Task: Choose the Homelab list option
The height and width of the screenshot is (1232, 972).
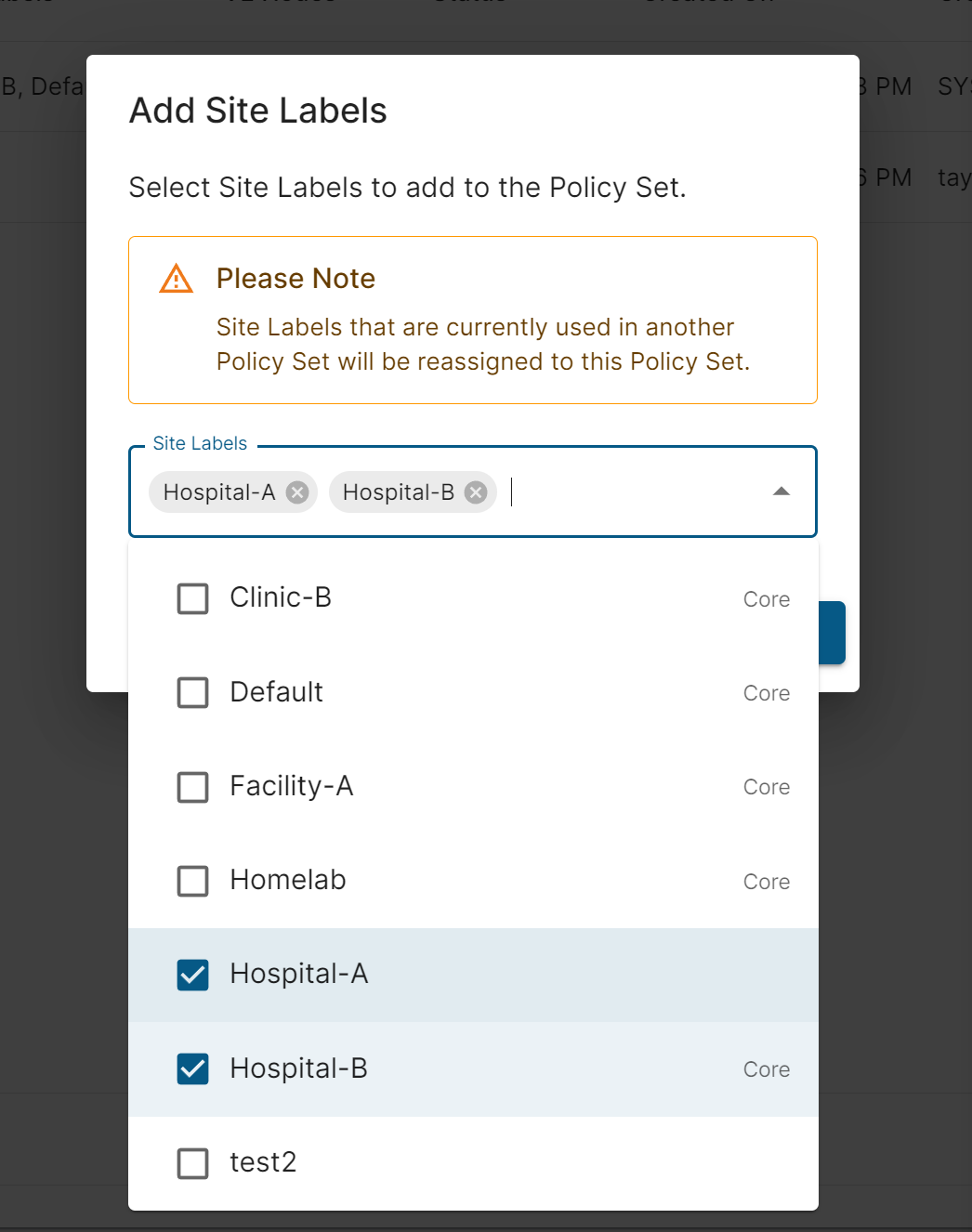Action: (x=288, y=880)
